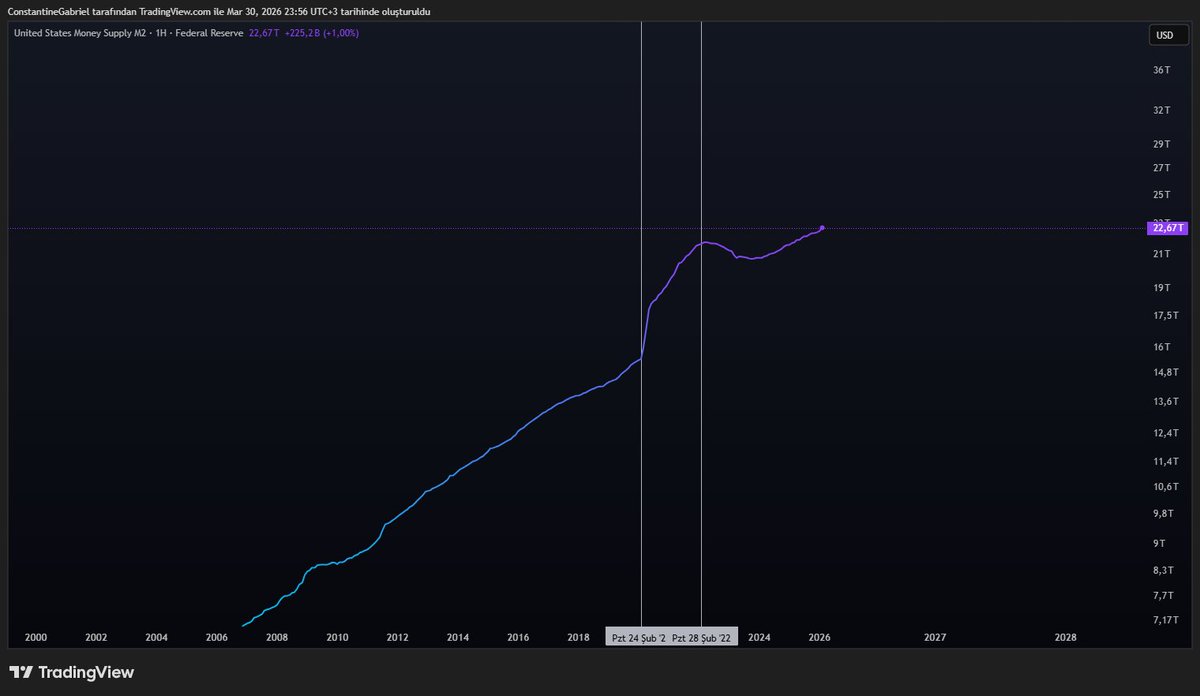This screenshot has width=1200, height=696.
Task: Click the 7,7T price axis label
Action: [1162, 595]
